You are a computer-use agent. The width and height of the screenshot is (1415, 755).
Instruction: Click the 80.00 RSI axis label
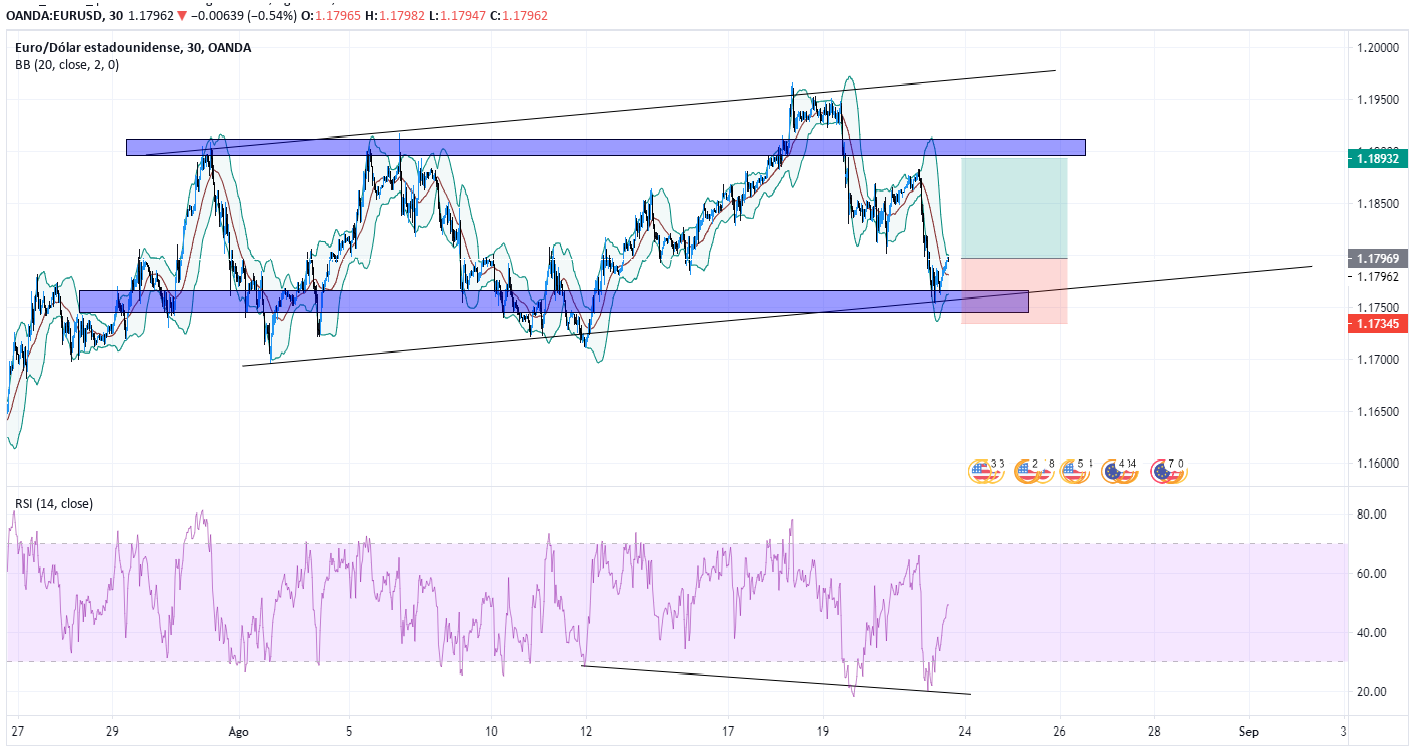(1372, 515)
